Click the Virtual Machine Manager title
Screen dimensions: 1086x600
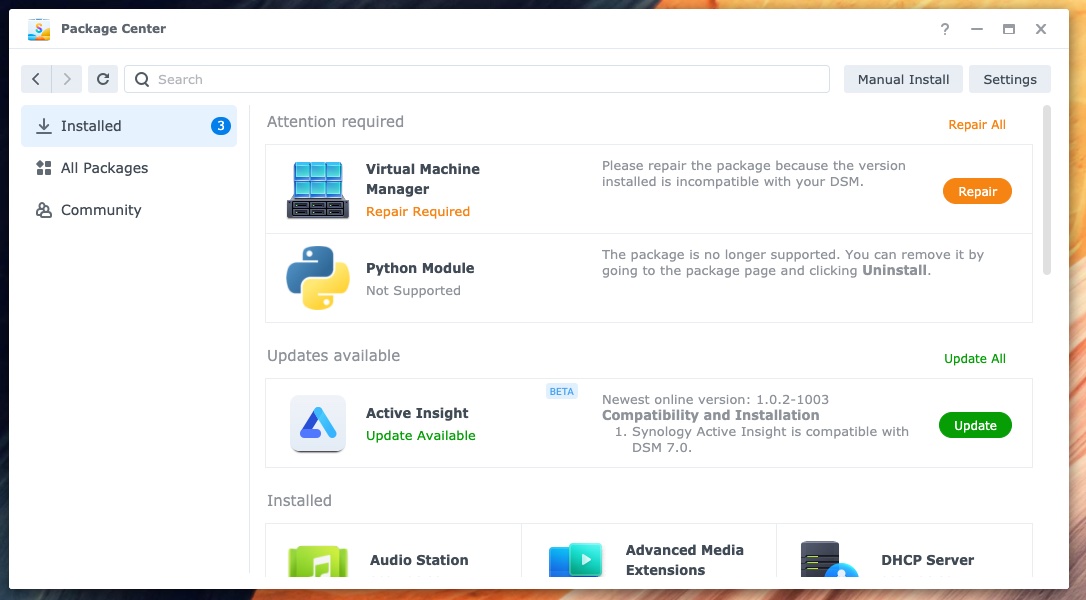422,179
